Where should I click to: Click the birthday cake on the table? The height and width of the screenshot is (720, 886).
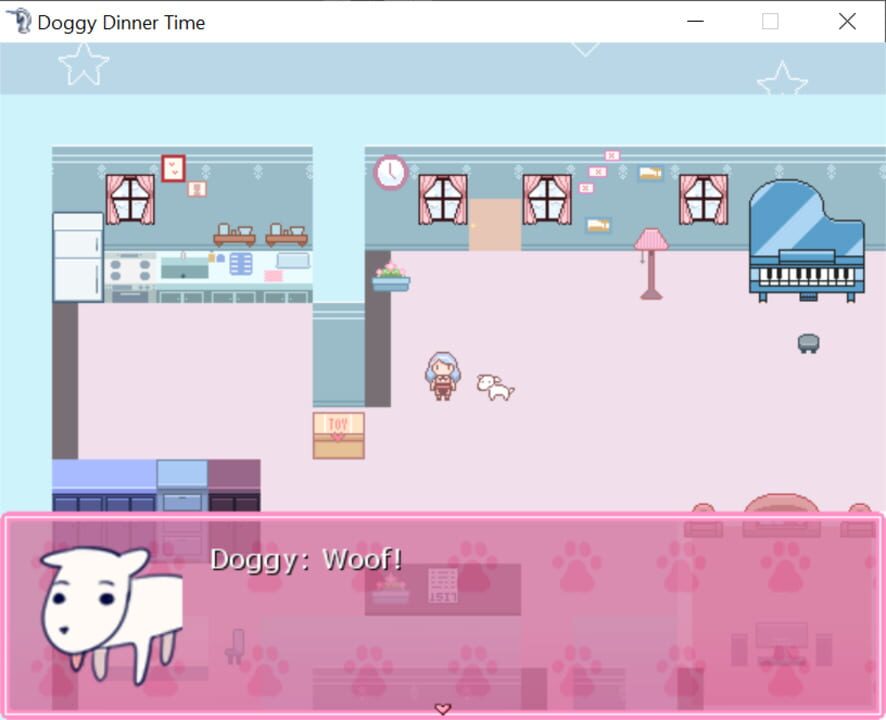[x=390, y=590]
